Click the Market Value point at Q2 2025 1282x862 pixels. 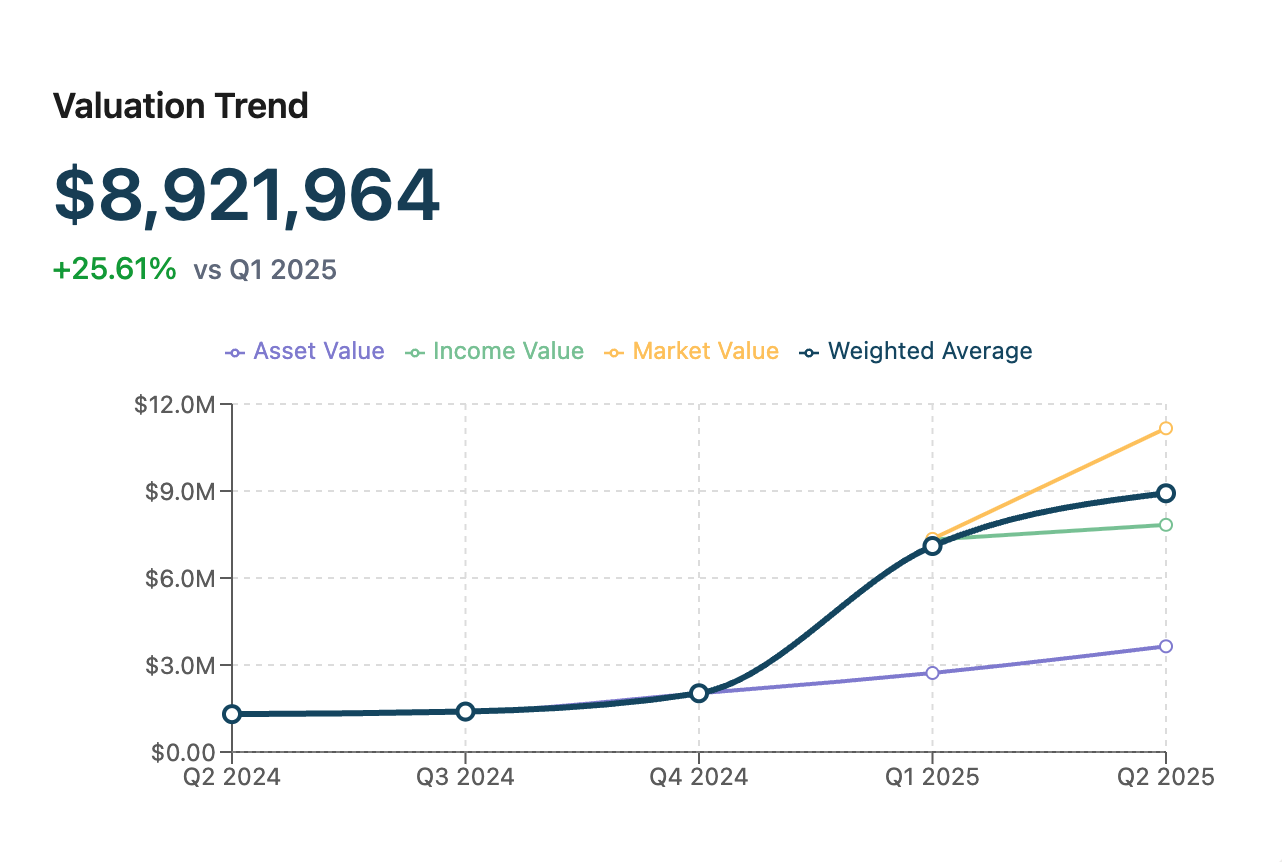coord(1166,428)
